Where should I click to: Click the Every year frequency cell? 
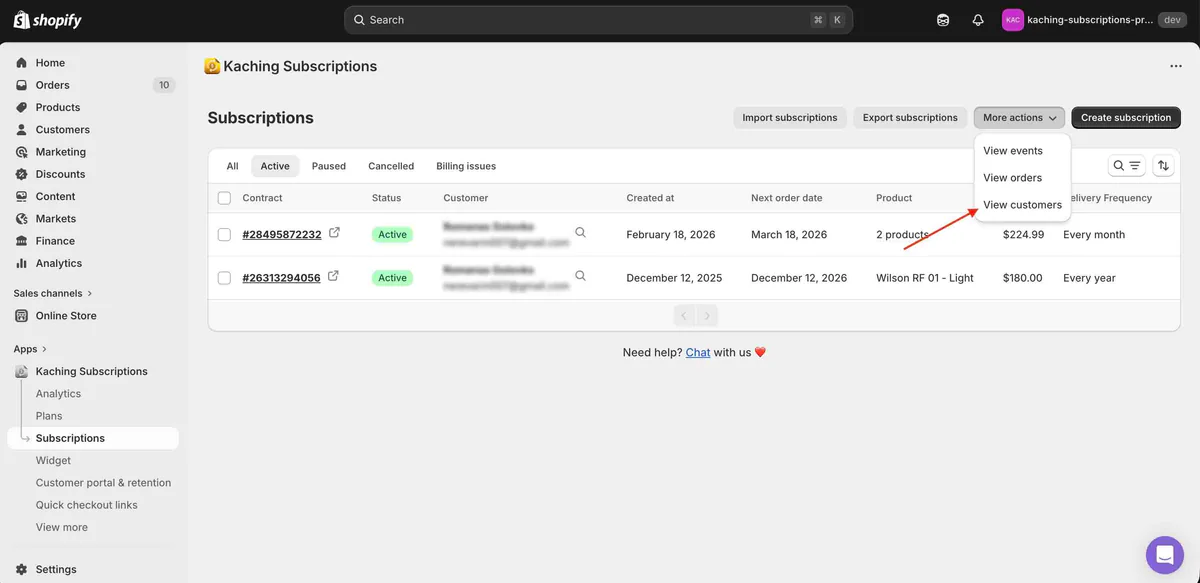[x=1089, y=278]
